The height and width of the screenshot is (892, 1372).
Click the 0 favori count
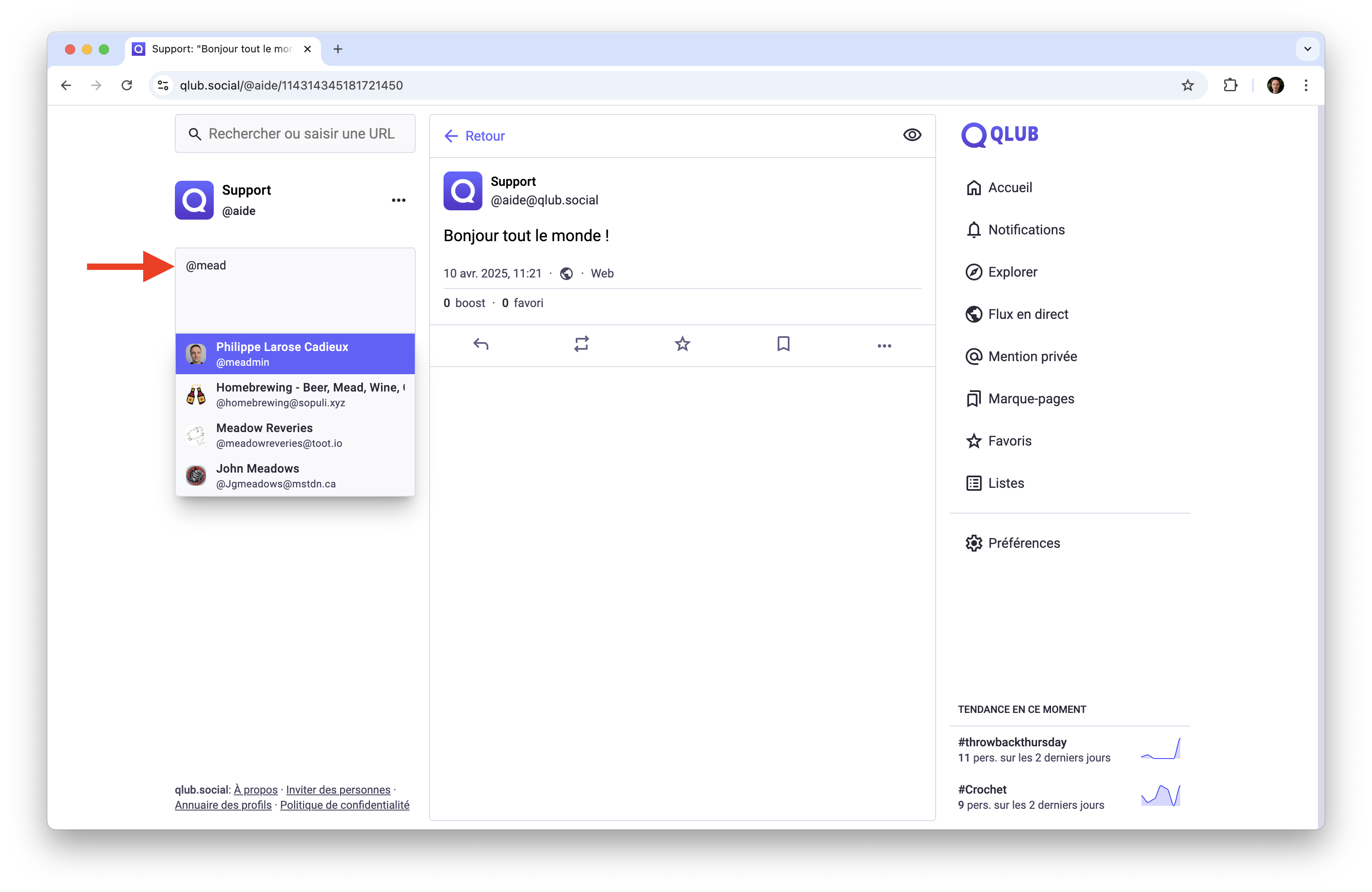click(522, 303)
